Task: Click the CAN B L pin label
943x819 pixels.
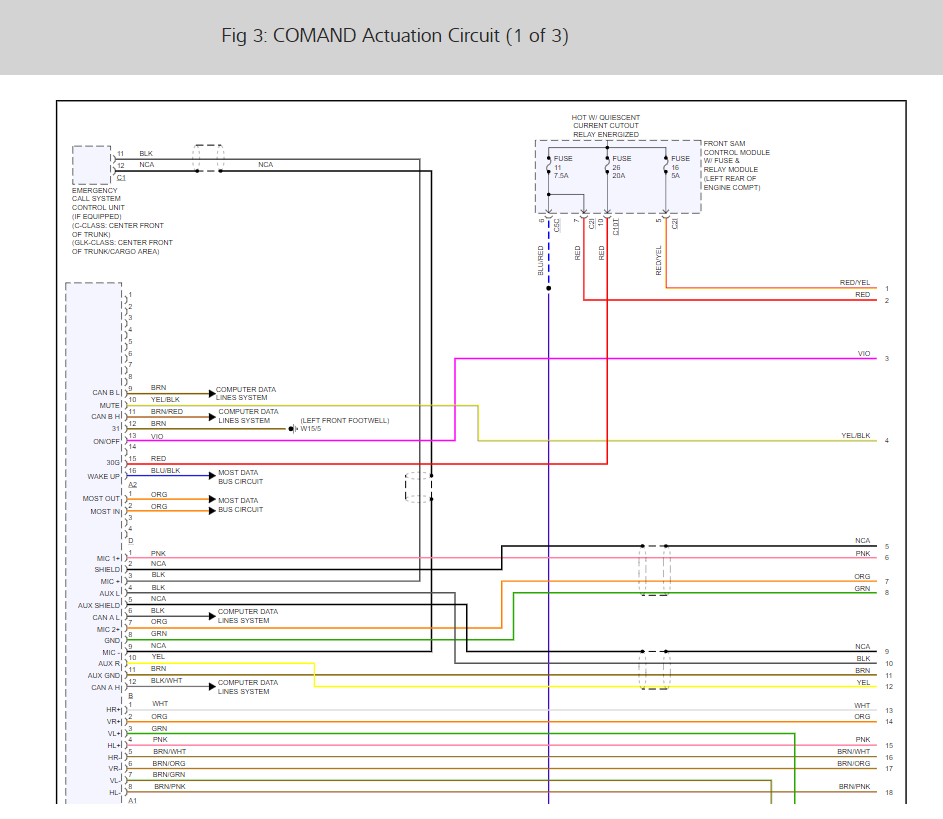Action: (106, 393)
